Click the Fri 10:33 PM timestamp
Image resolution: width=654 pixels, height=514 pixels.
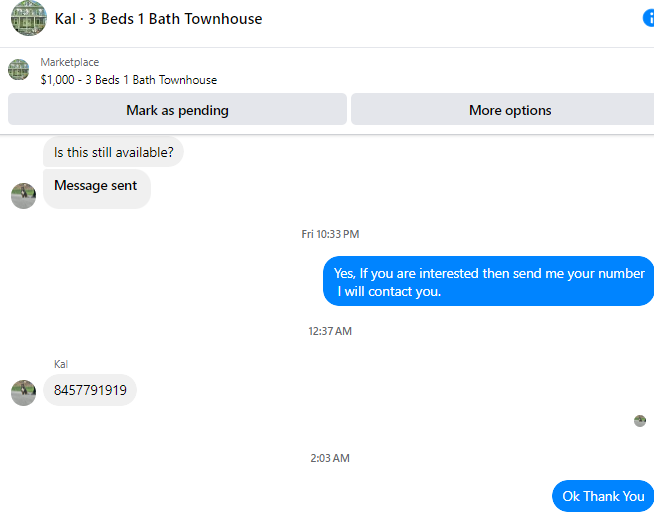330,234
